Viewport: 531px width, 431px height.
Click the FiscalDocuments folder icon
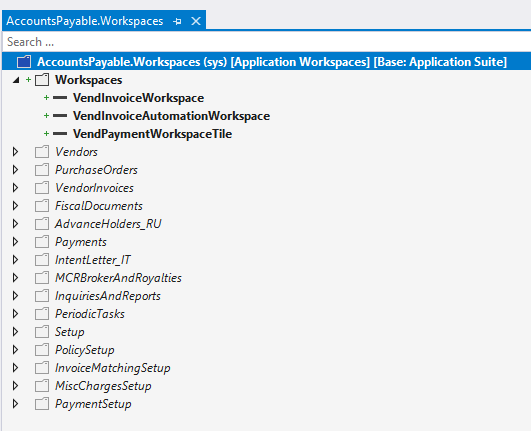tap(42, 206)
